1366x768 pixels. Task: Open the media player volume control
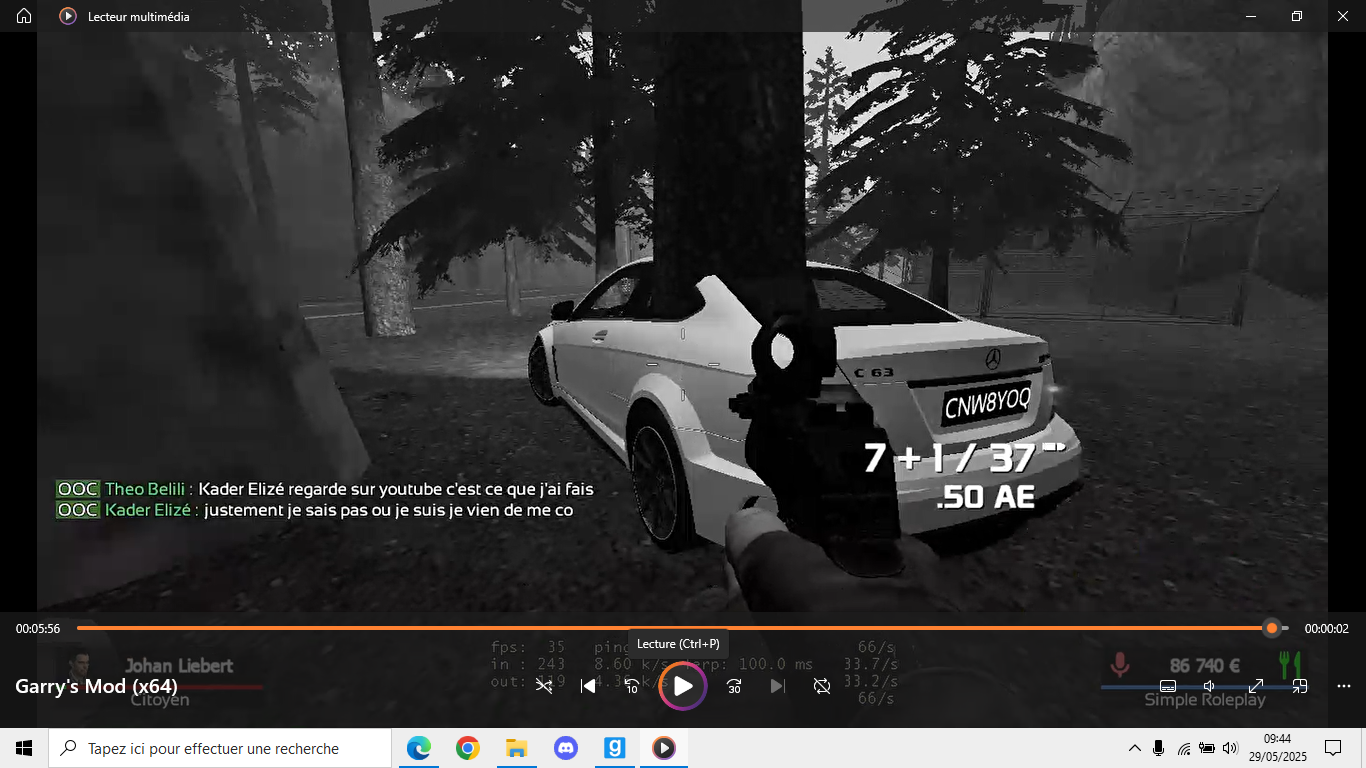tap(1211, 686)
